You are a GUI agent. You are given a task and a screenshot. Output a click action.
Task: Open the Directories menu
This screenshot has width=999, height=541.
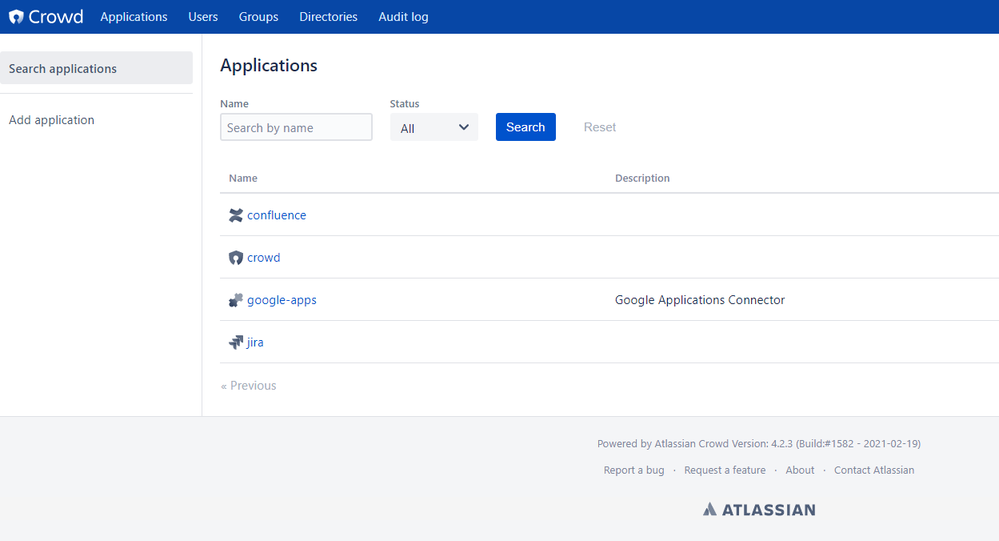coord(328,17)
